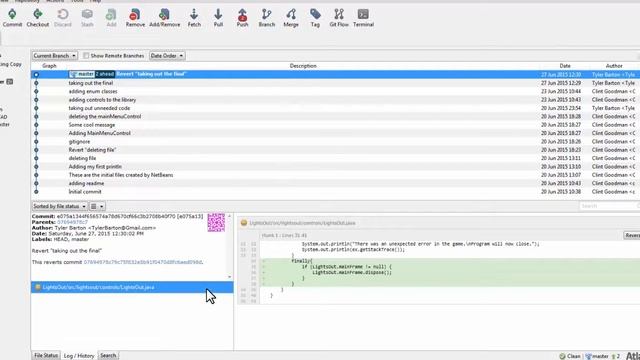
Task: Select the "Initial commit" row
Action: pos(335,191)
